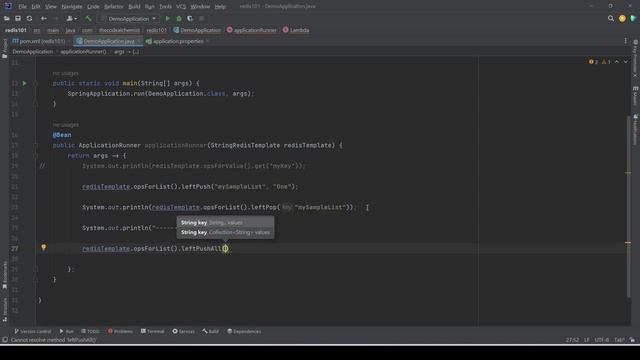
Task: Open the Project tool window sidebar button
Action: pyautogui.click(x=4, y=48)
